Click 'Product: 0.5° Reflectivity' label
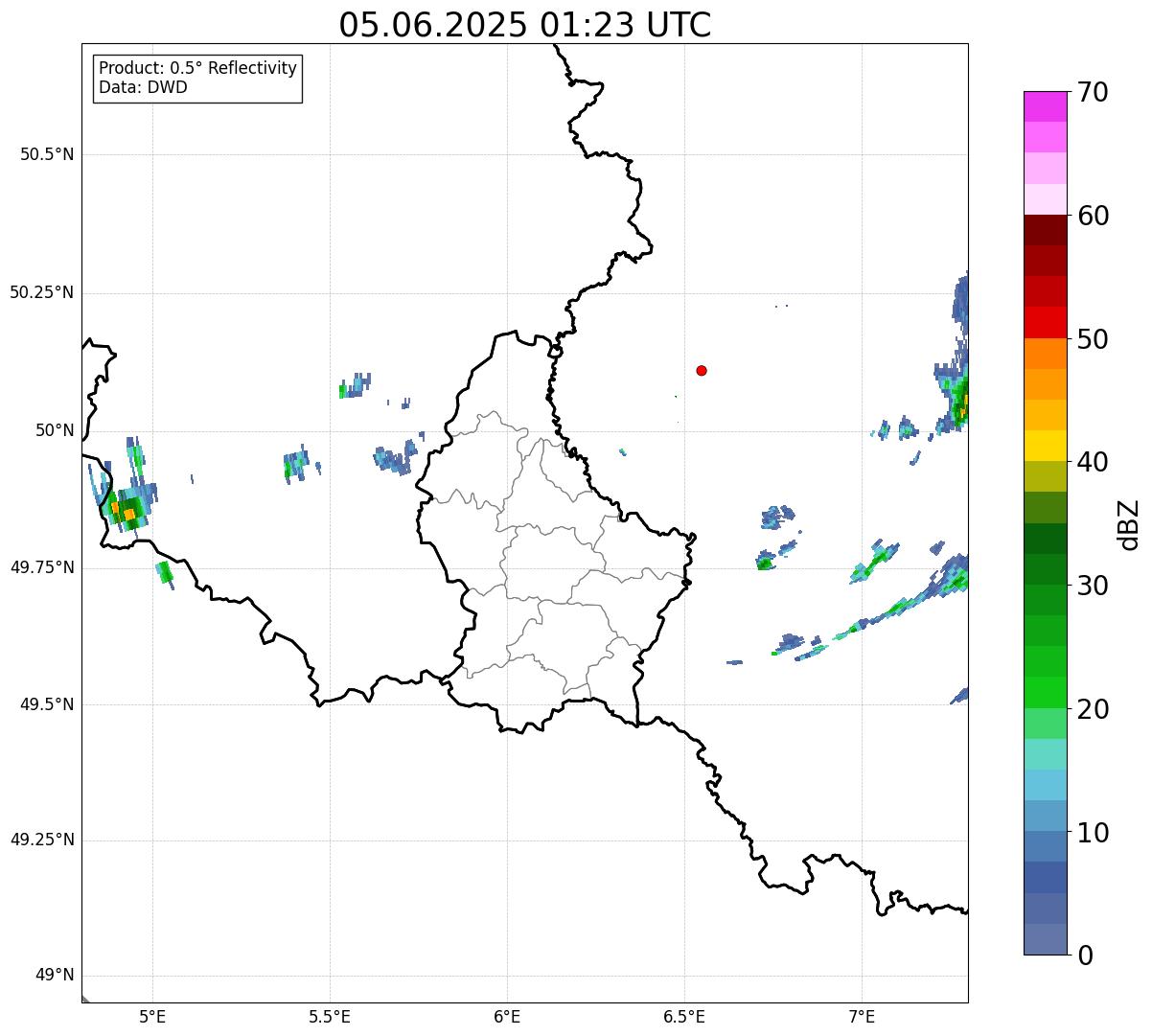This screenshot has width=1152, height=1036. click(x=197, y=69)
